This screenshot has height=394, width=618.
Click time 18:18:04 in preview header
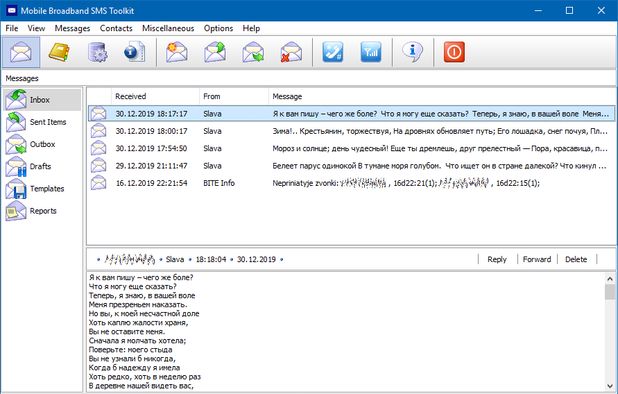pyautogui.click(x=211, y=260)
